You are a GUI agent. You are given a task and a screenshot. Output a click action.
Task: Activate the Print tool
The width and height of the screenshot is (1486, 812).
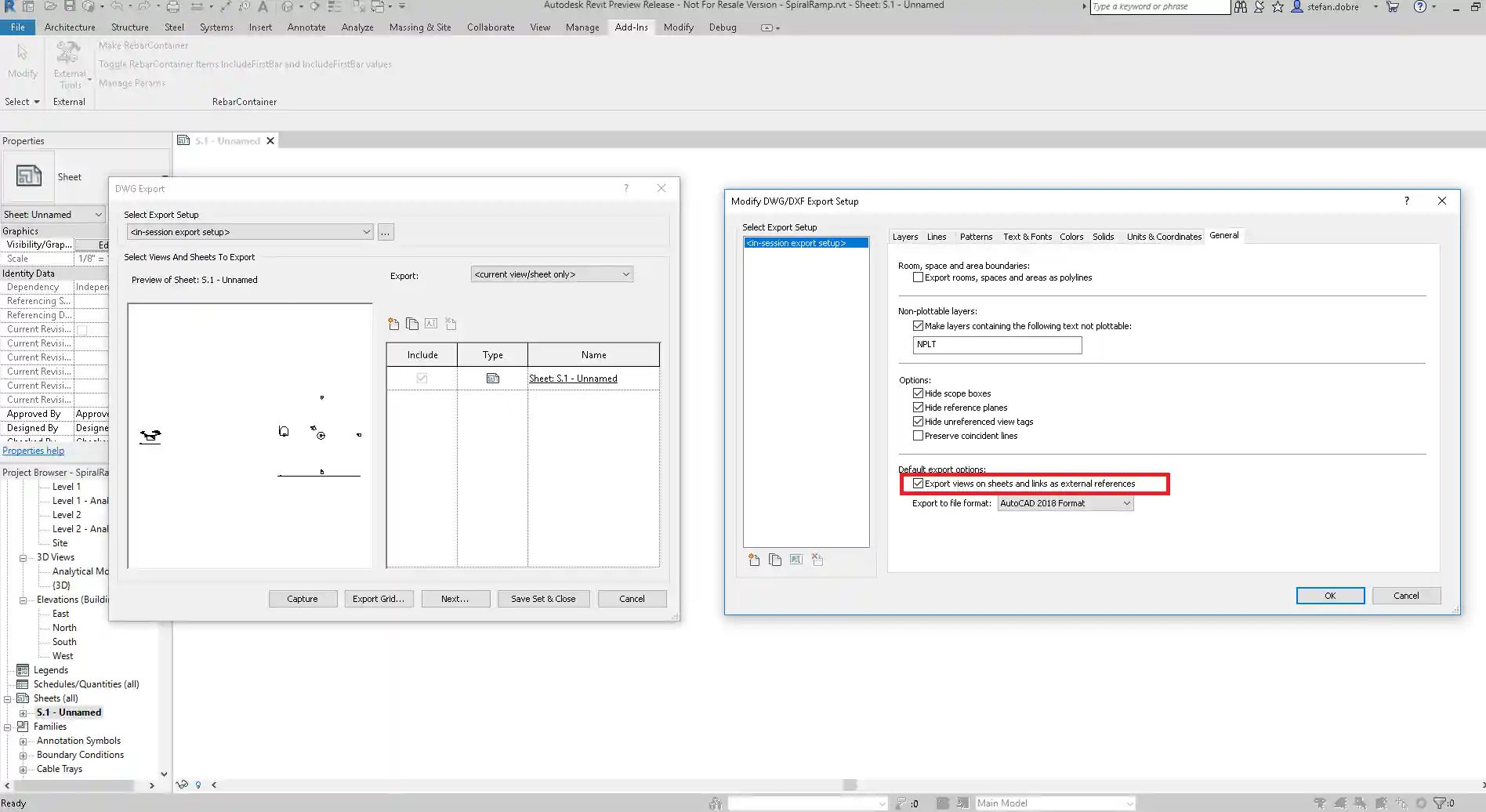173,6
